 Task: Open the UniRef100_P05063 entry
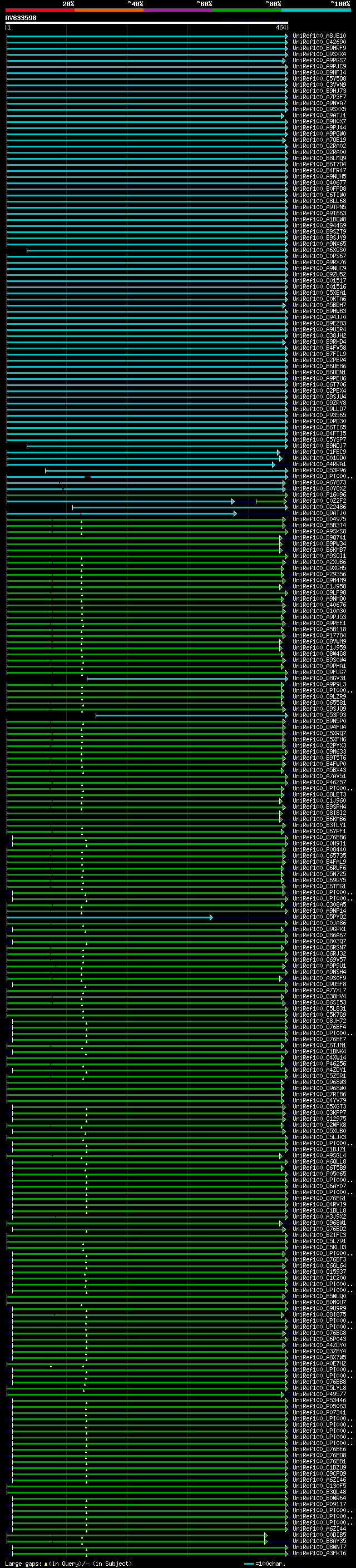pos(319,1407)
